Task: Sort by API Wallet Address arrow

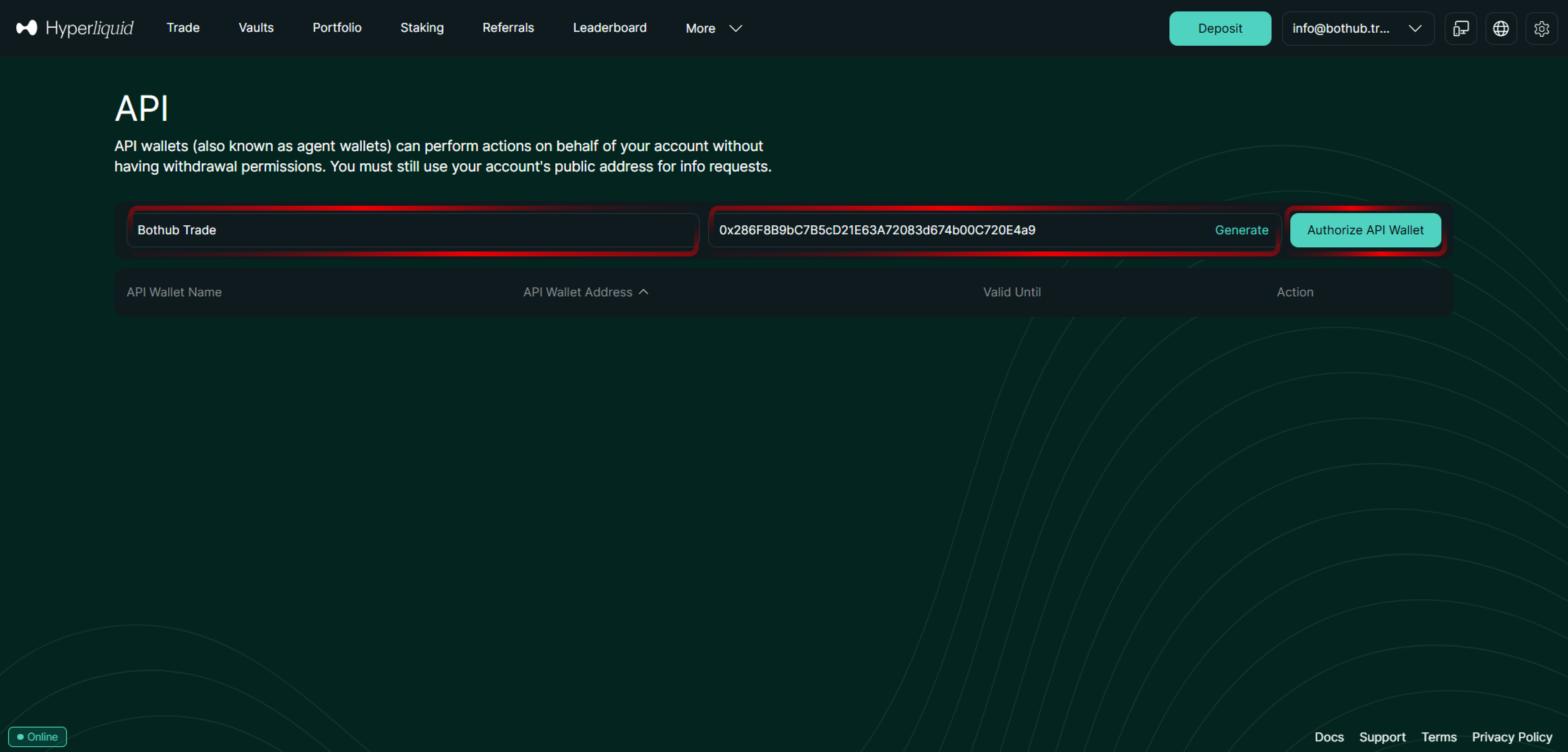Action: 644,292
